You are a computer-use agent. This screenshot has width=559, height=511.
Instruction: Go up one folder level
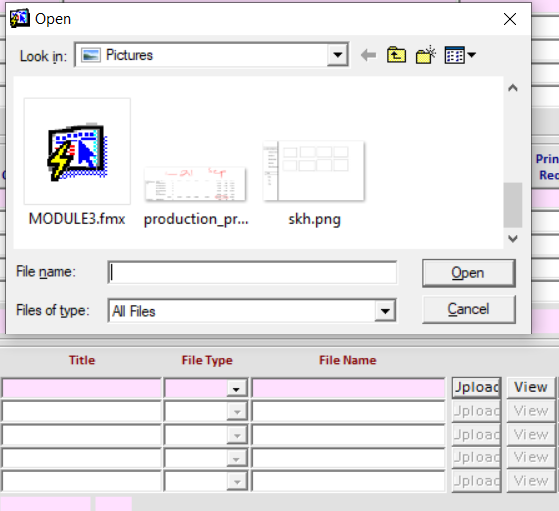pos(396,55)
